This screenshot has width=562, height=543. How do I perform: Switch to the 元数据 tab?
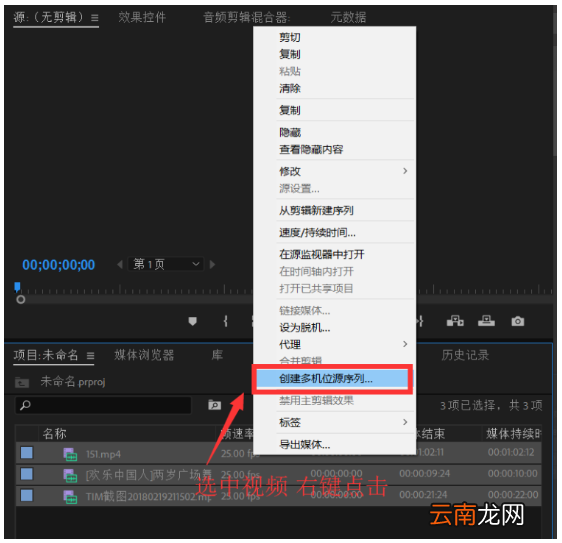click(x=348, y=17)
